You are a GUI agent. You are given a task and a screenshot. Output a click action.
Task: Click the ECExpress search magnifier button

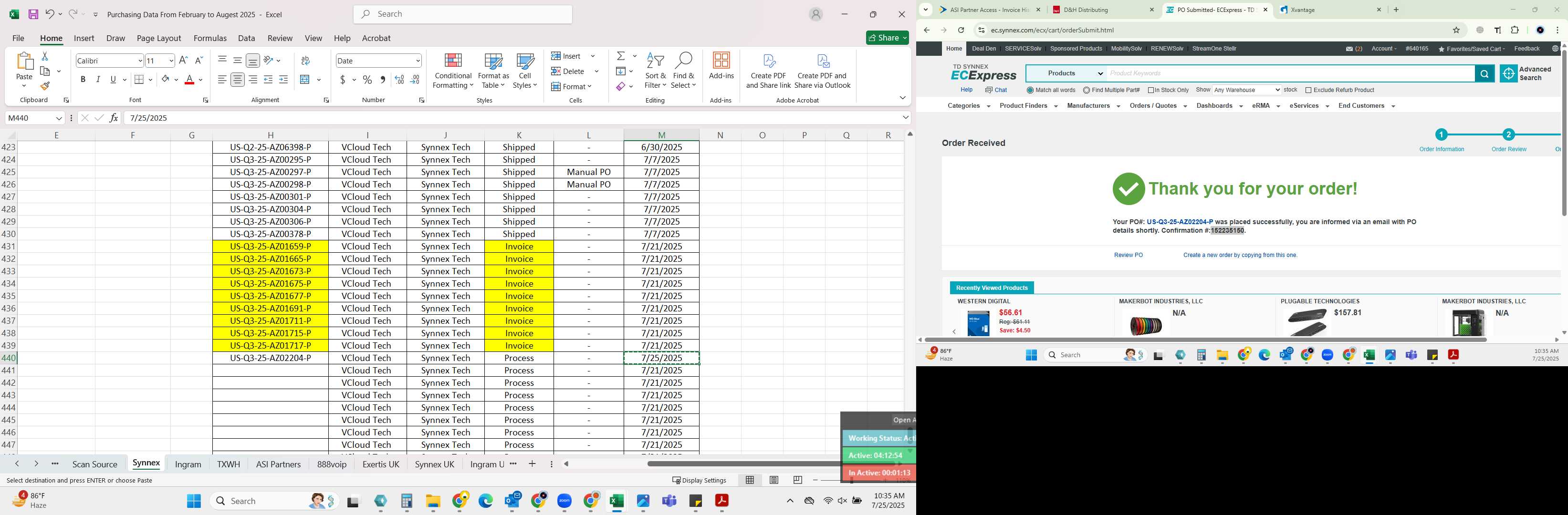[1484, 73]
